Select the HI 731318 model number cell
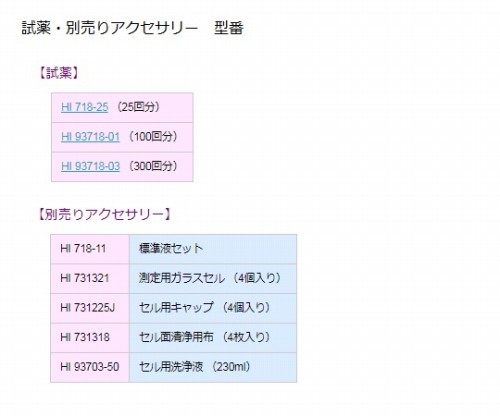500x416 pixels. point(90,338)
